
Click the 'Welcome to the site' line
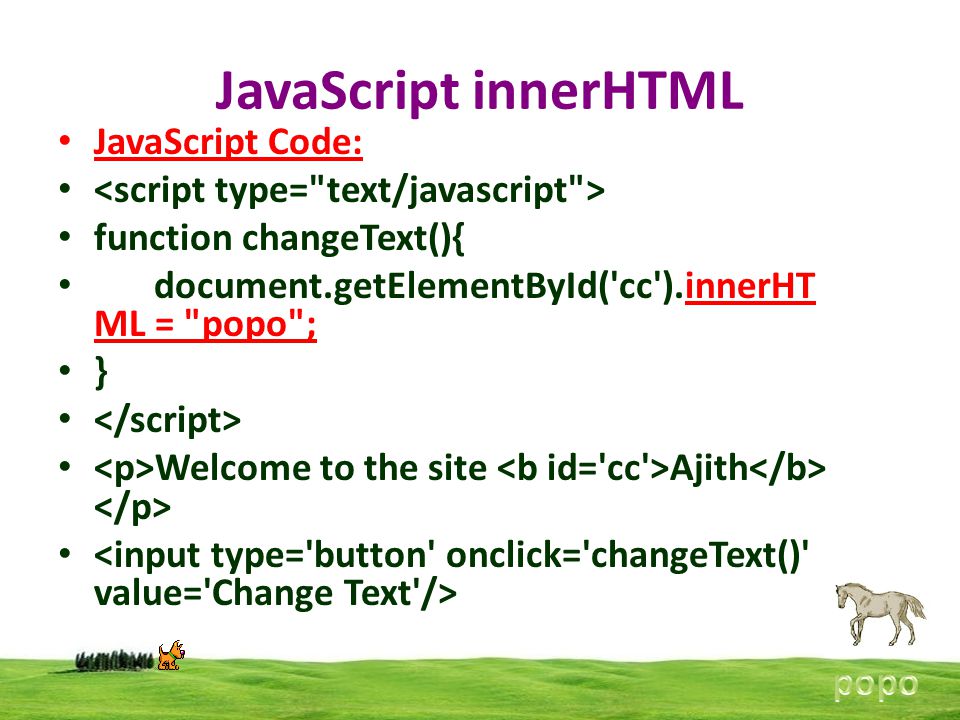pyautogui.click(x=460, y=468)
